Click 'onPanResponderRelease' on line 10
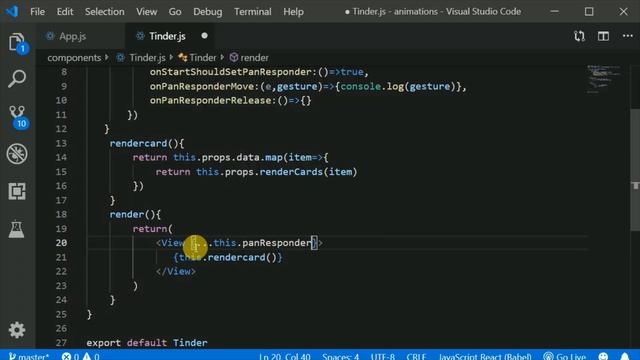 point(210,100)
